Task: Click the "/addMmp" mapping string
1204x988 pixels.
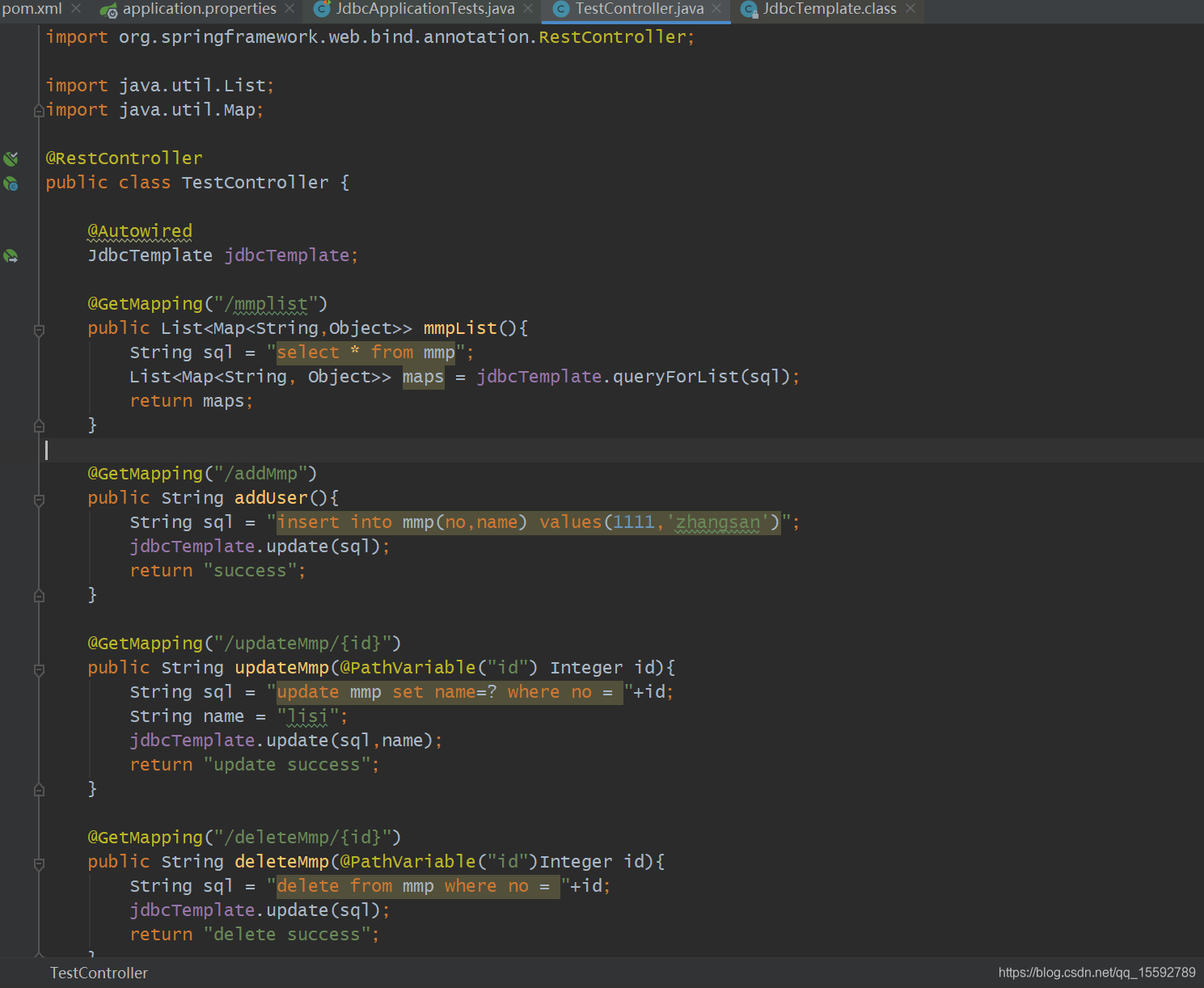Action: 260,474
